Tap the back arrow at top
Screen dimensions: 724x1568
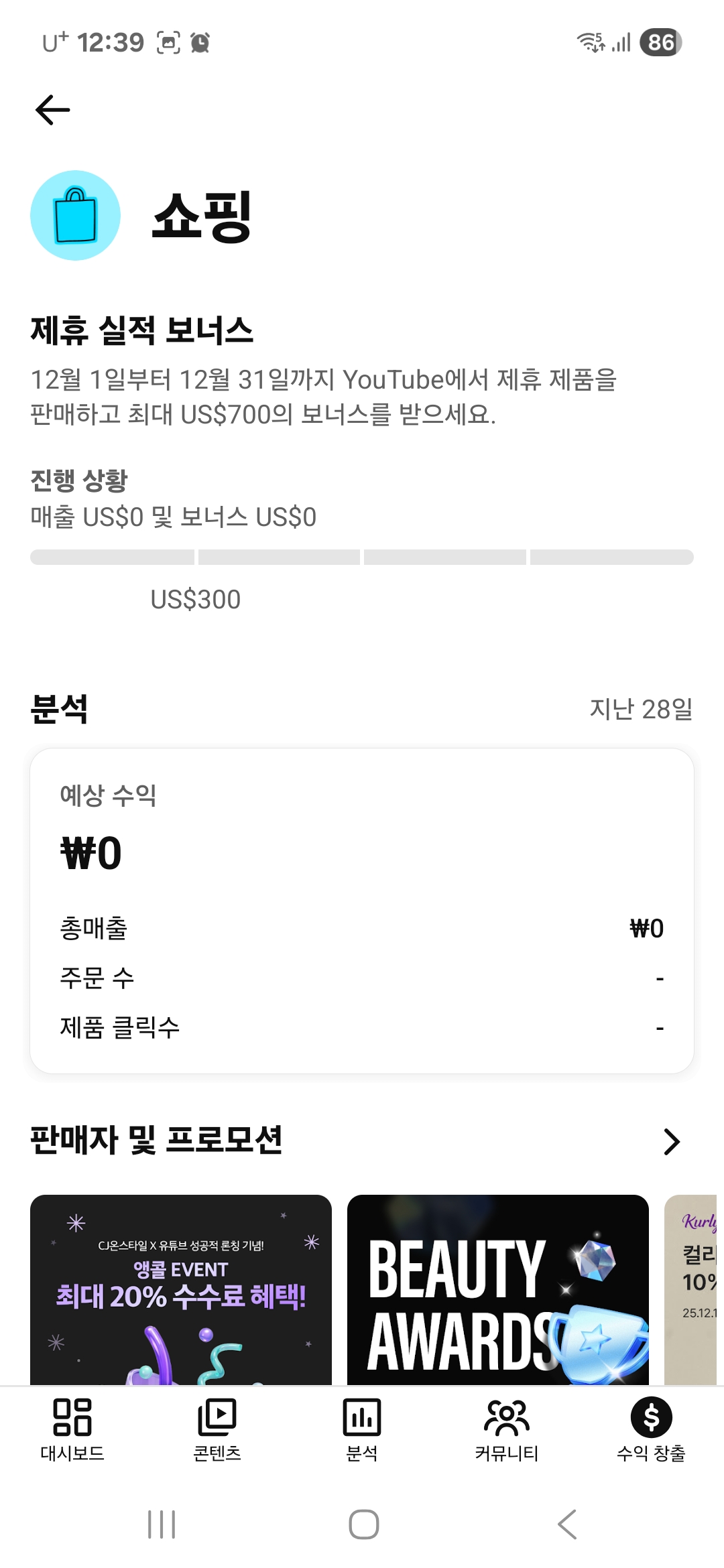click(52, 110)
